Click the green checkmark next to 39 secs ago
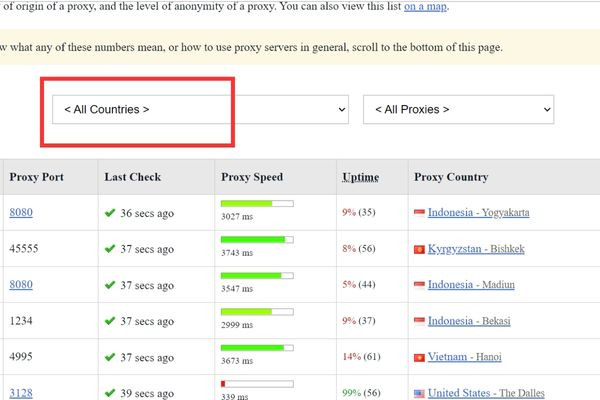The width and height of the screenshot is (600, 400). (x=110, y=393)
